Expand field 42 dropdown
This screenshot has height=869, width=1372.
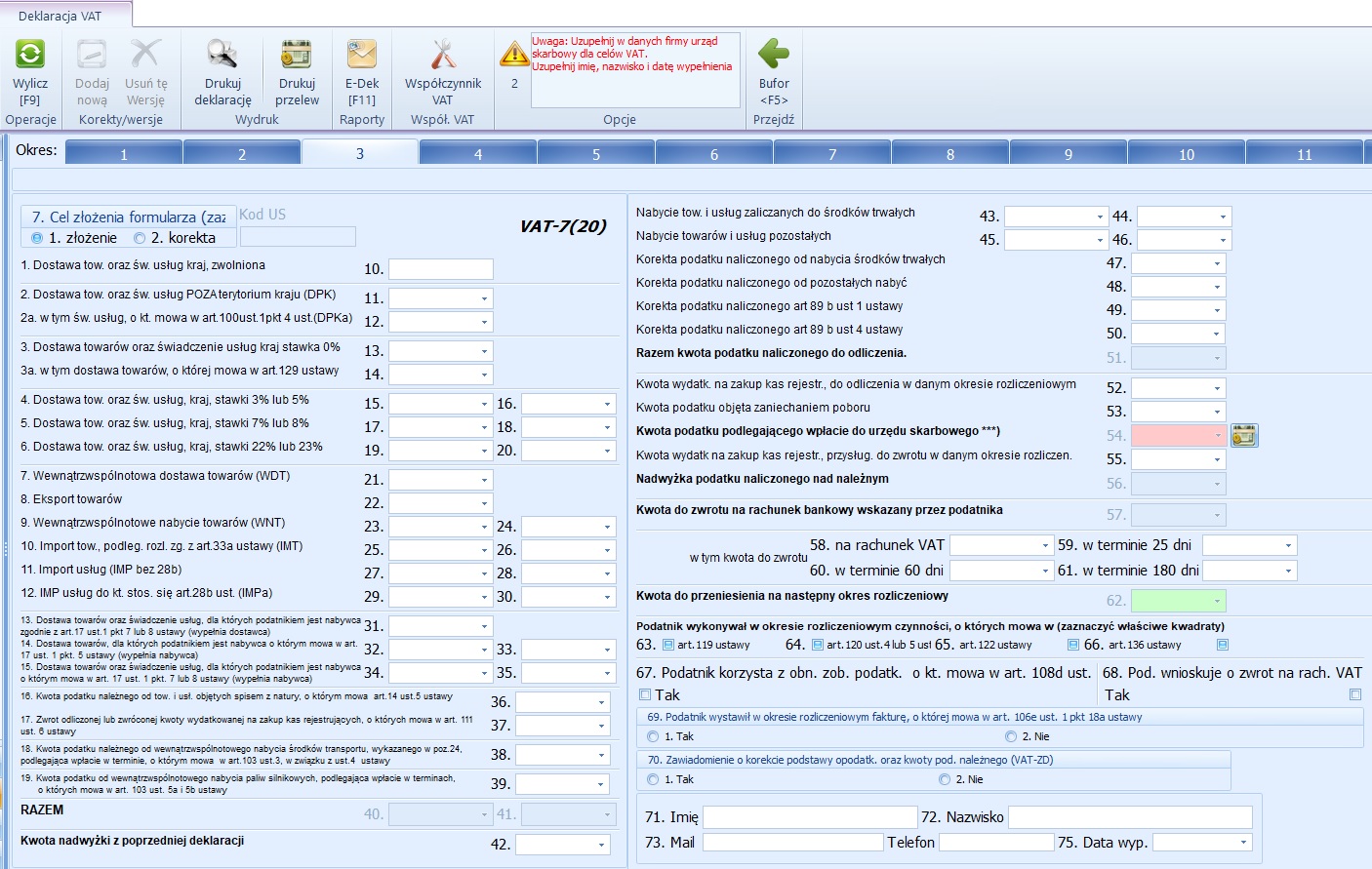[601, 845]
